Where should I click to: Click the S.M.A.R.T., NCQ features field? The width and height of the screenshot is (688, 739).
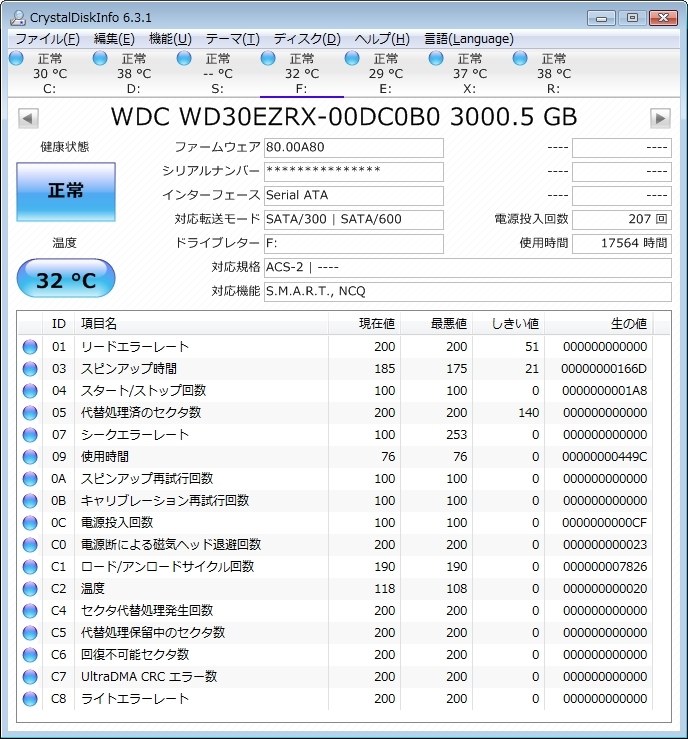[467, 292]
